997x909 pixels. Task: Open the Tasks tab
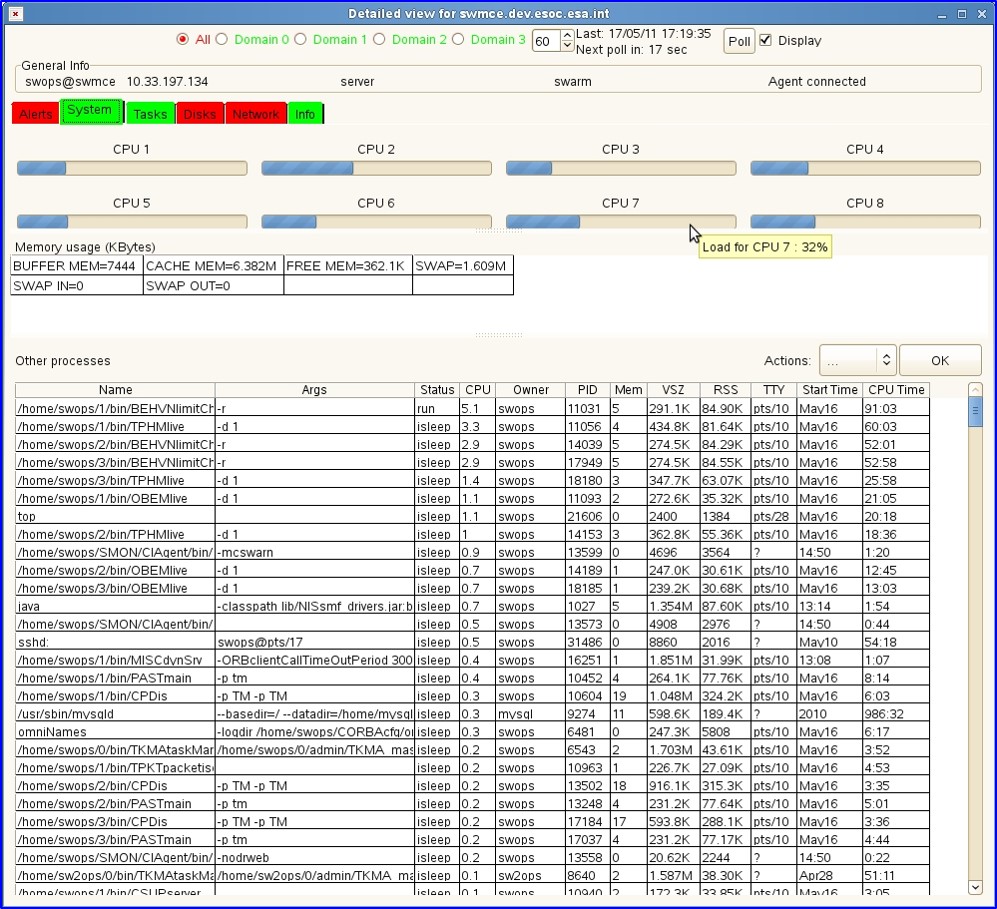pyautogui.click(x=150, y=114)
